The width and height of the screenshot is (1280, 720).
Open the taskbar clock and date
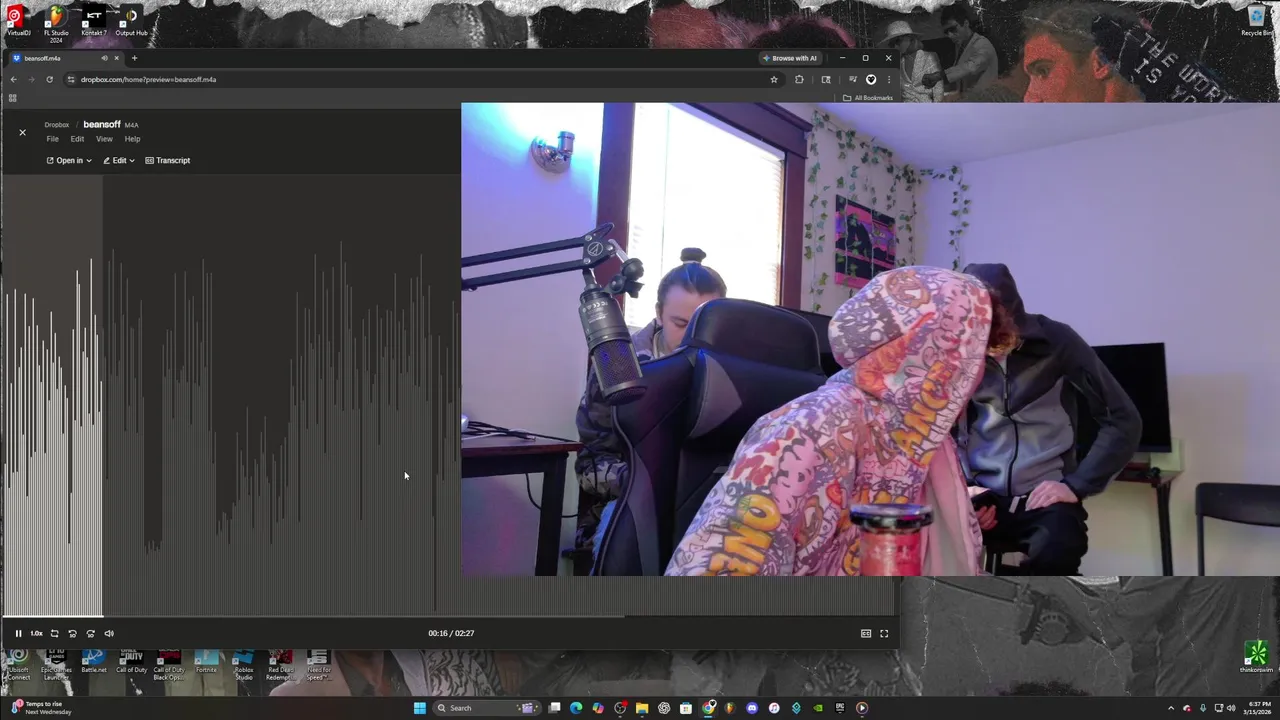(x=1259, y=708)
